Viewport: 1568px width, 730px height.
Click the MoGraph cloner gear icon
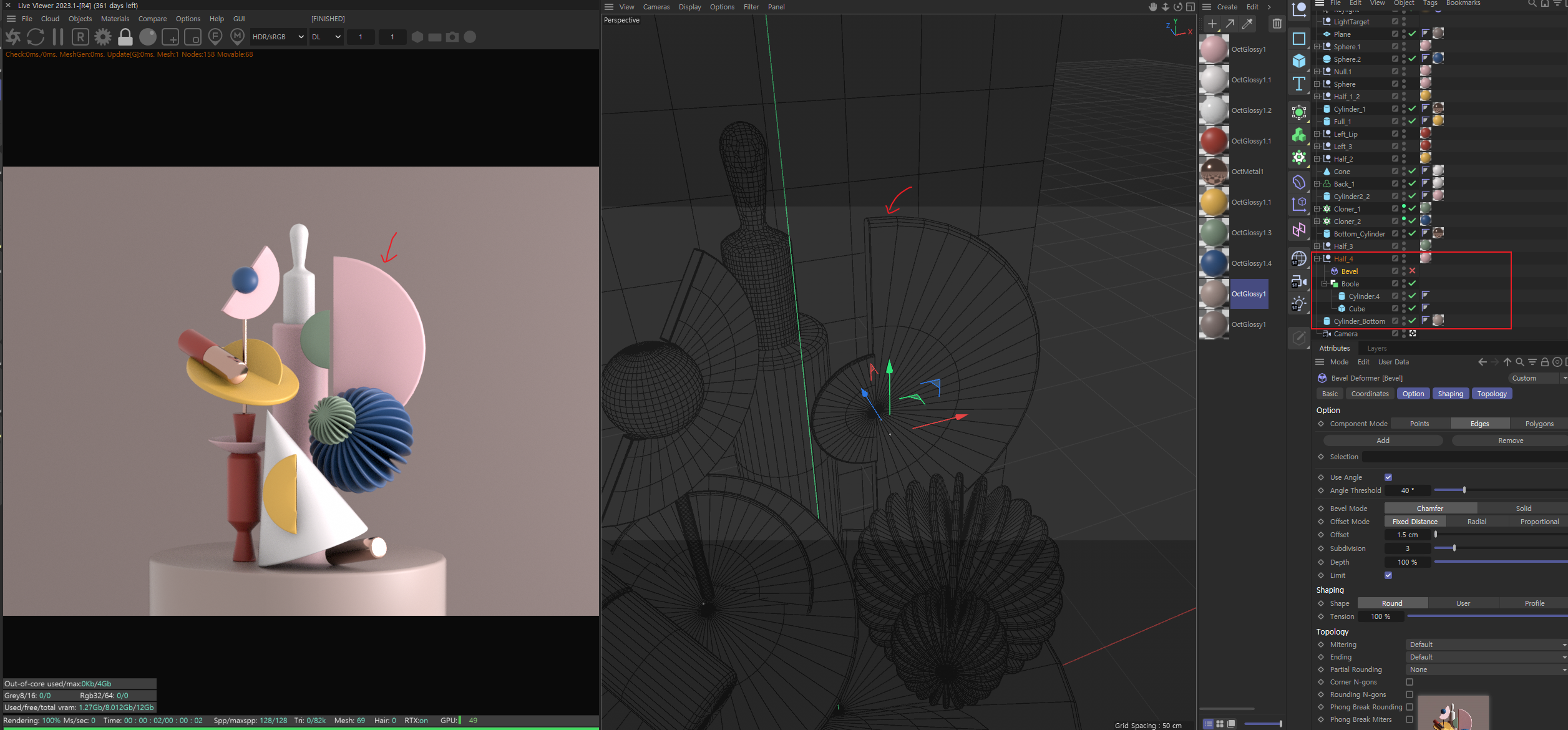[x=1299, y=157]
